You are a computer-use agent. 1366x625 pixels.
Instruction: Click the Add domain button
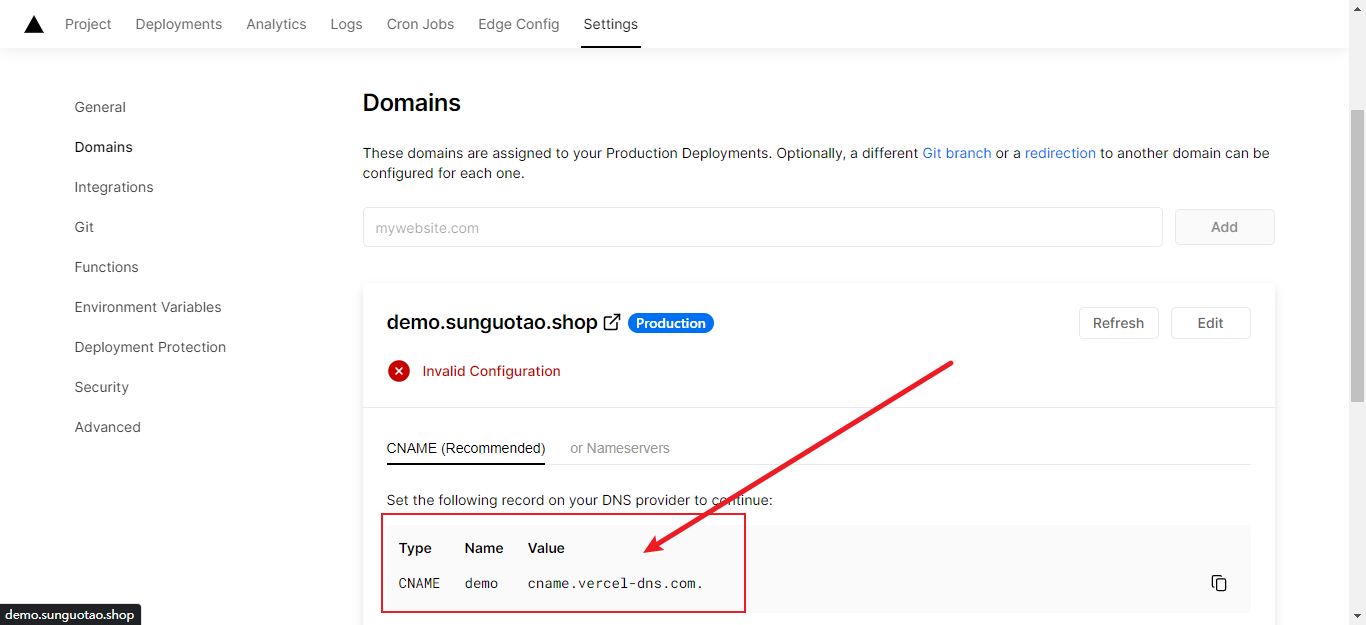coord(1224,227)
